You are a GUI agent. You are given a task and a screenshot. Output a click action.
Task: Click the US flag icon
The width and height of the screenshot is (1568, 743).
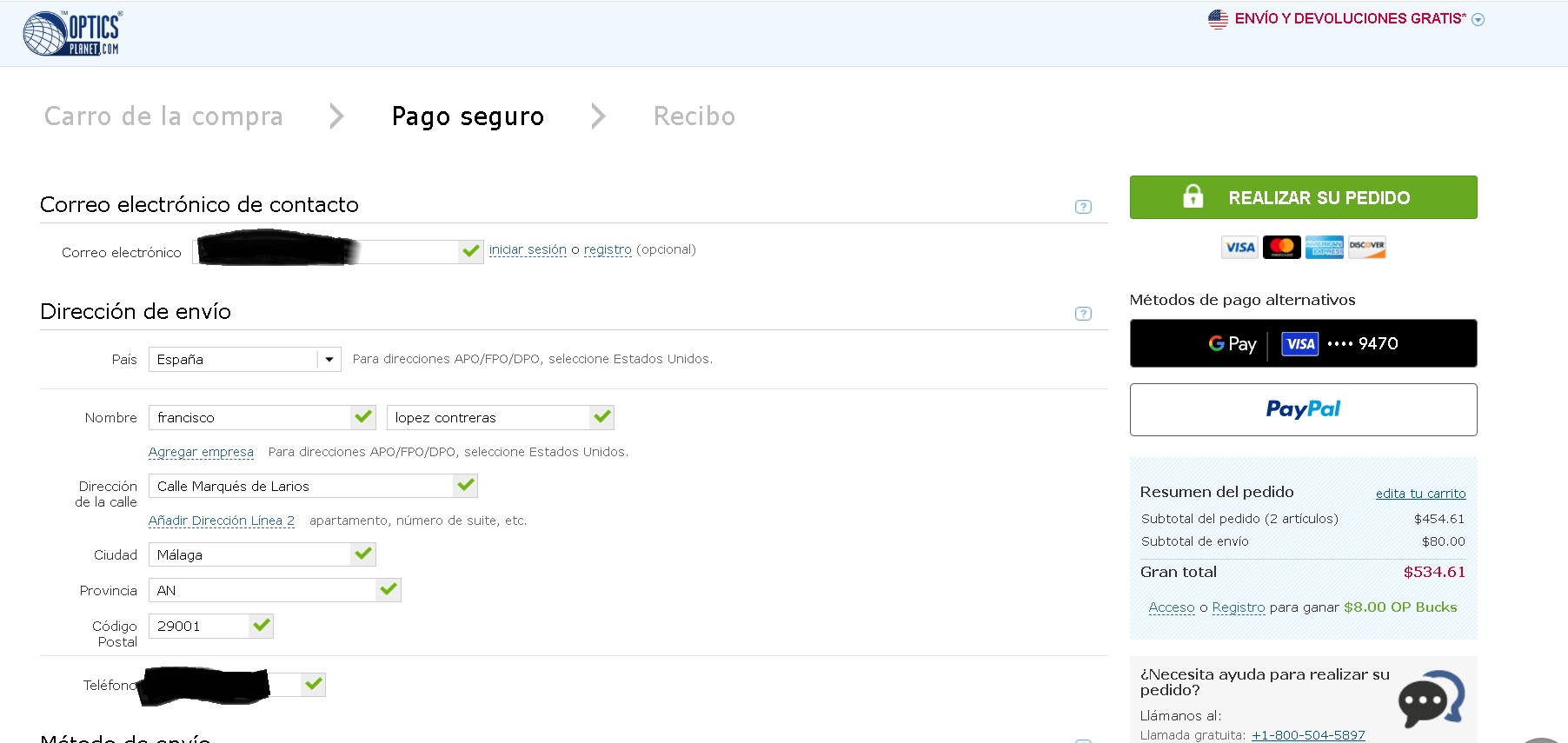pos(1218,19)
